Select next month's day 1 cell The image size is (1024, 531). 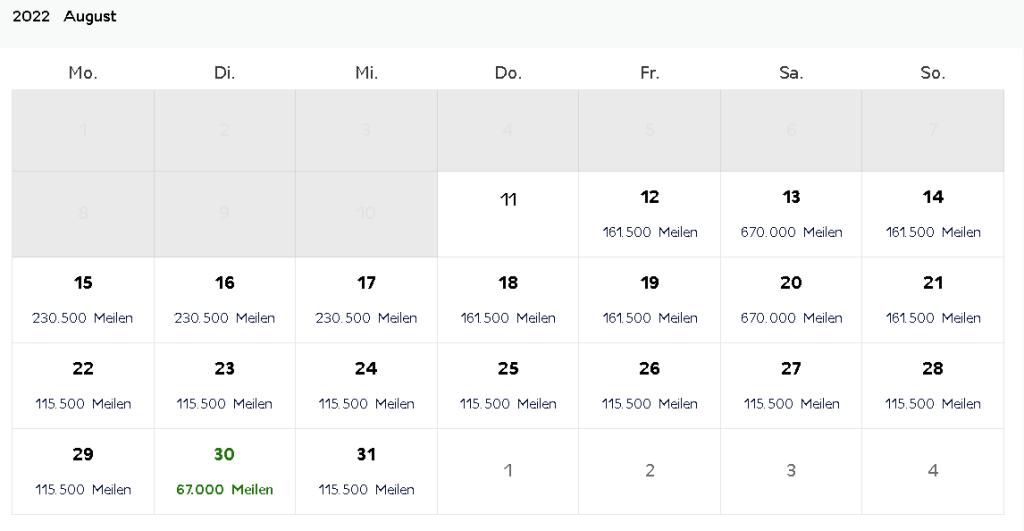[508, 471]
